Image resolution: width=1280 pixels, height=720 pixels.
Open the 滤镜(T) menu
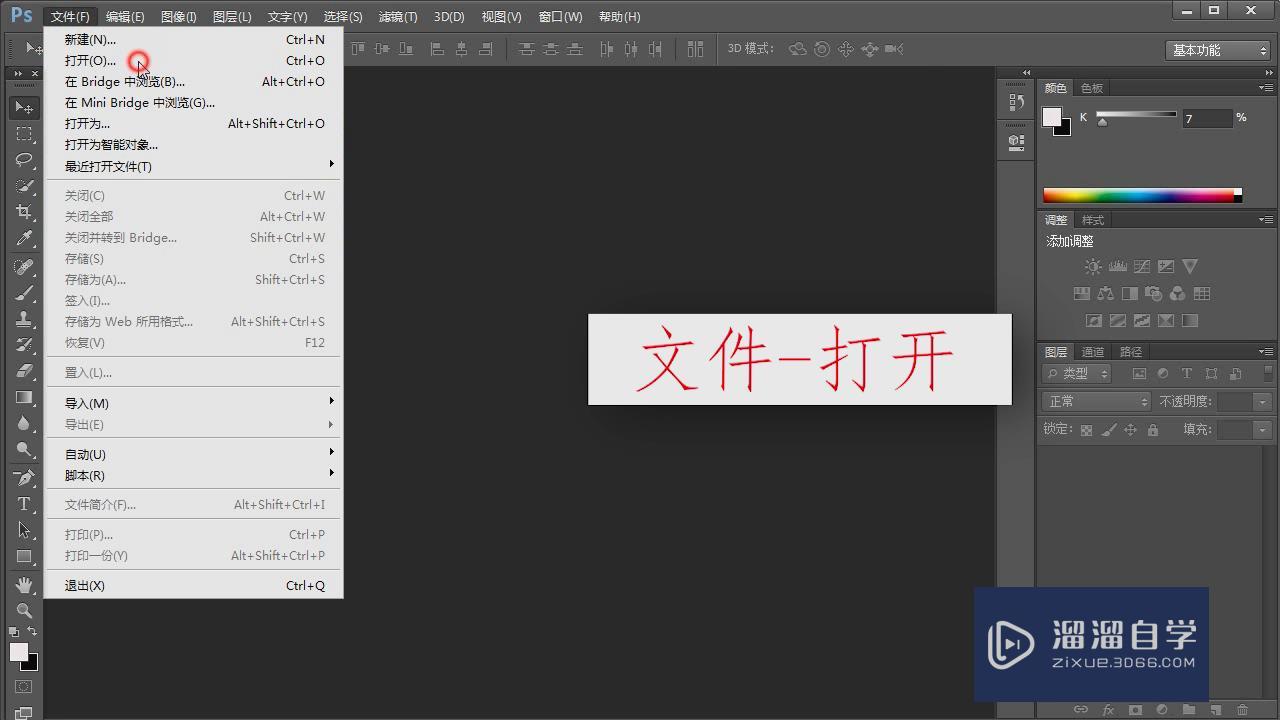coord(398,17)
